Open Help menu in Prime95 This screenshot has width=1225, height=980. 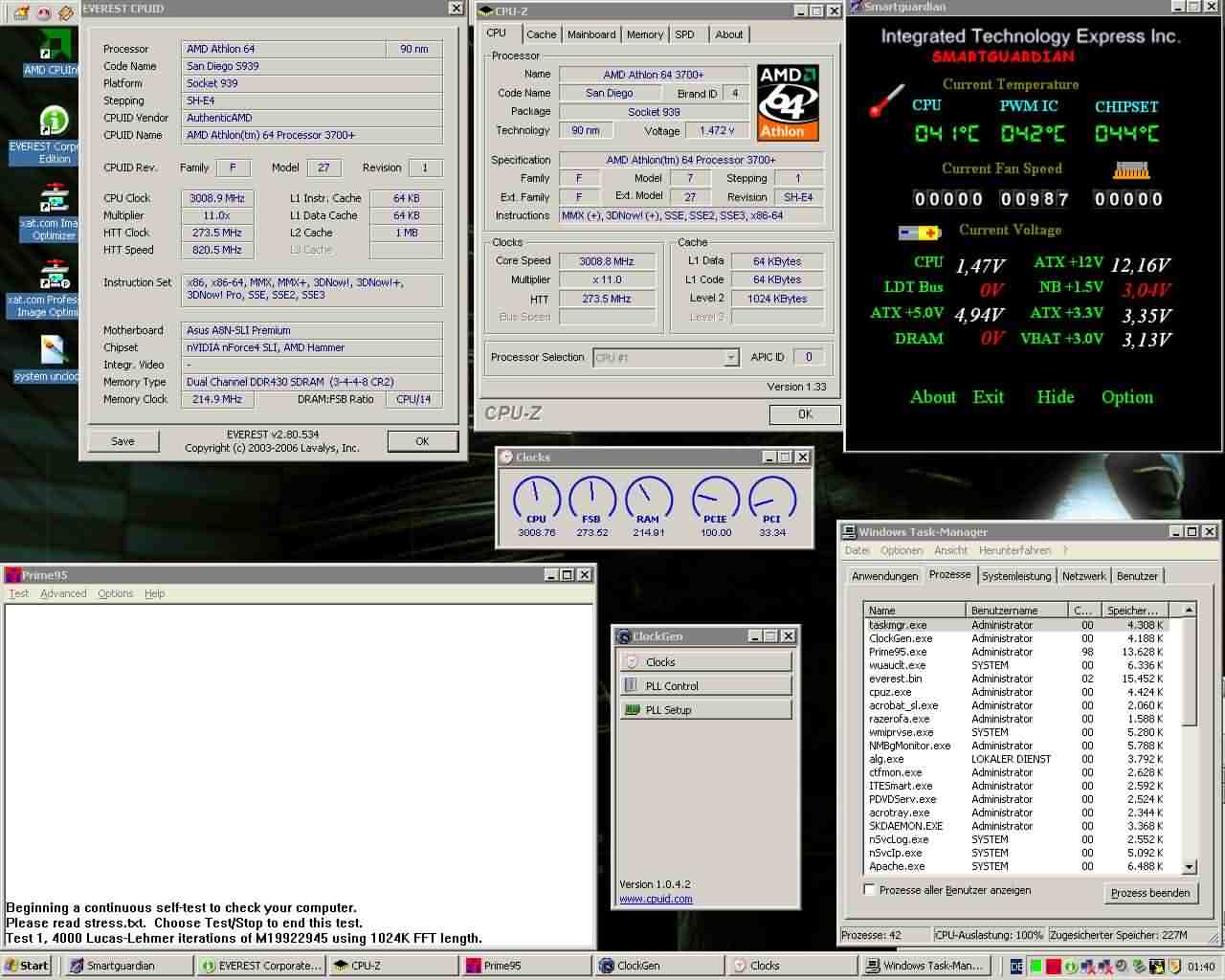[154, 594]
